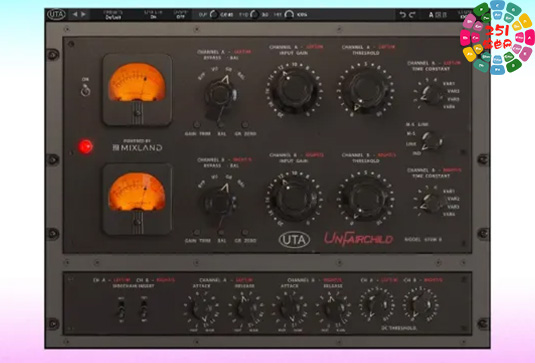Click the zero-adjust screw below Channel A meter
535x363 pixels.
click(138, 113)
